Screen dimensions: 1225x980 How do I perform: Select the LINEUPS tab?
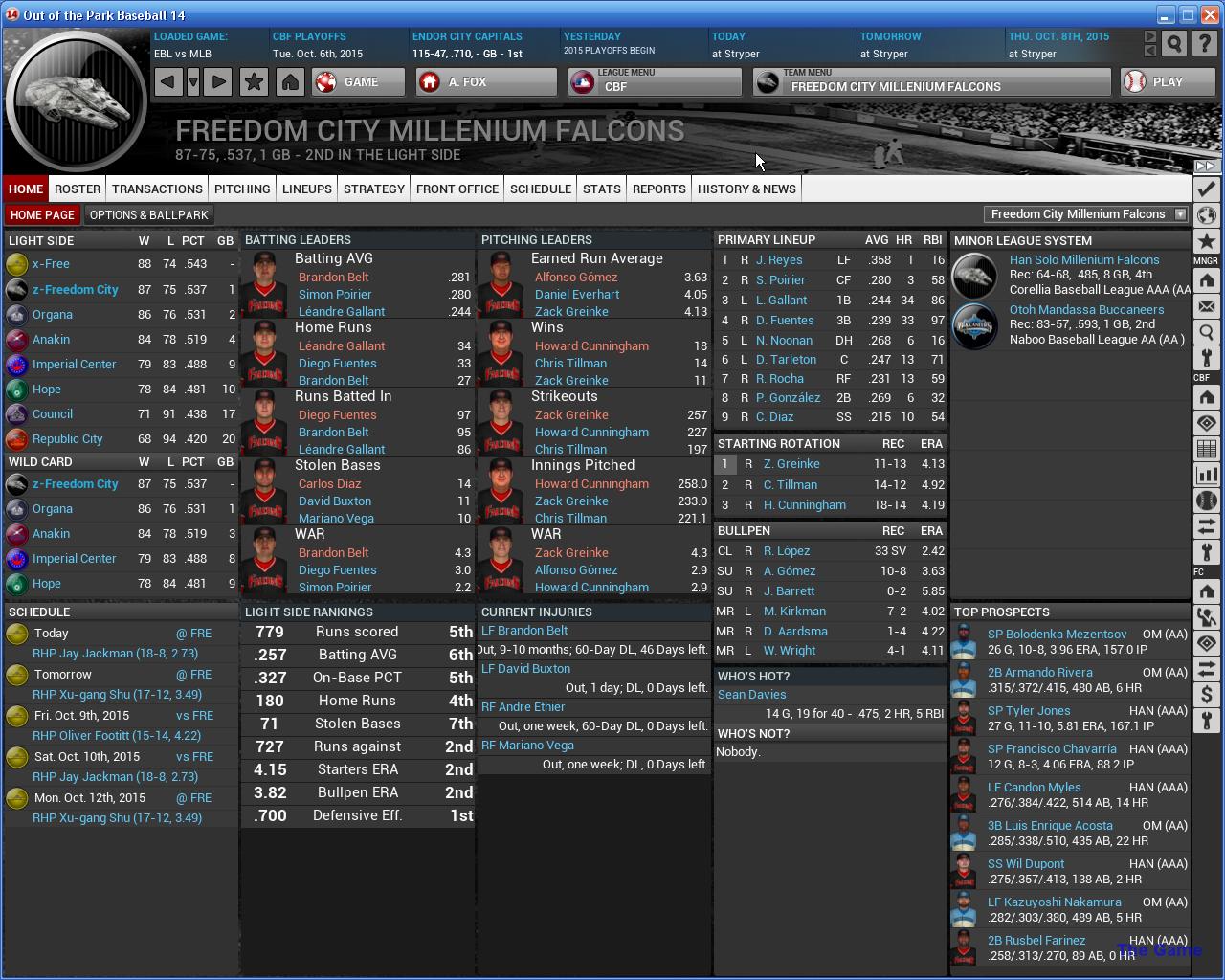[x=307, y=189]
